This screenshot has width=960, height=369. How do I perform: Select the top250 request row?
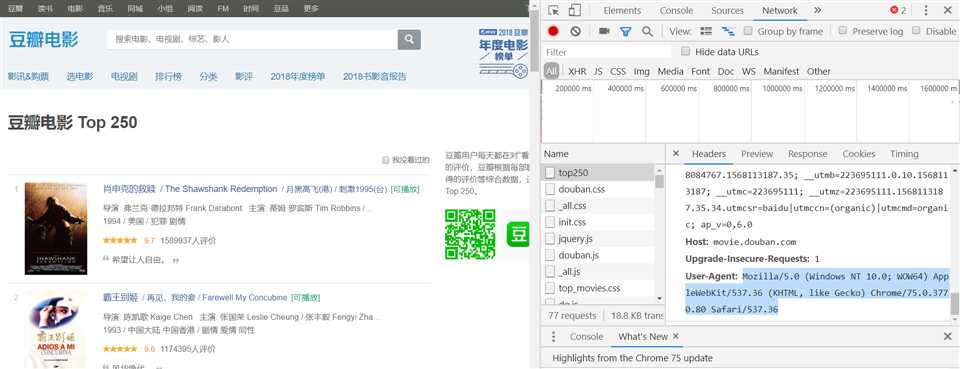(598, 173)
